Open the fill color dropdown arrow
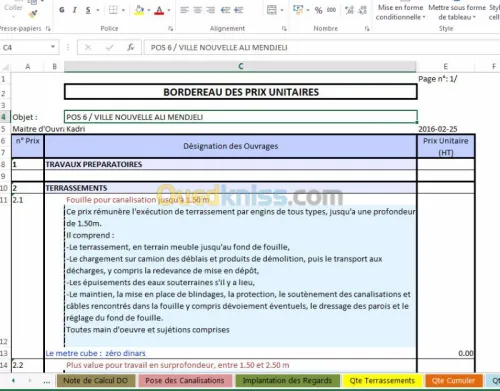The image size is (500, 391). click(x=149, y=10)
